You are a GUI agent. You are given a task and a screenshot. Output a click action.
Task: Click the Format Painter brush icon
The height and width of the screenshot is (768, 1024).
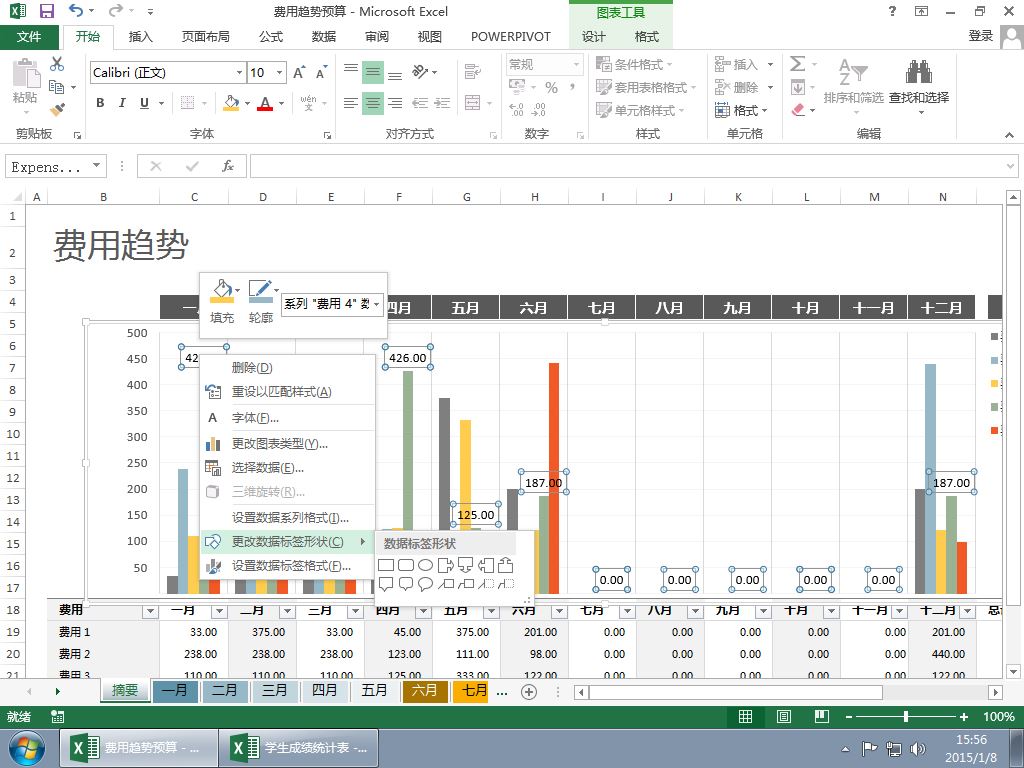pos(57,109)
